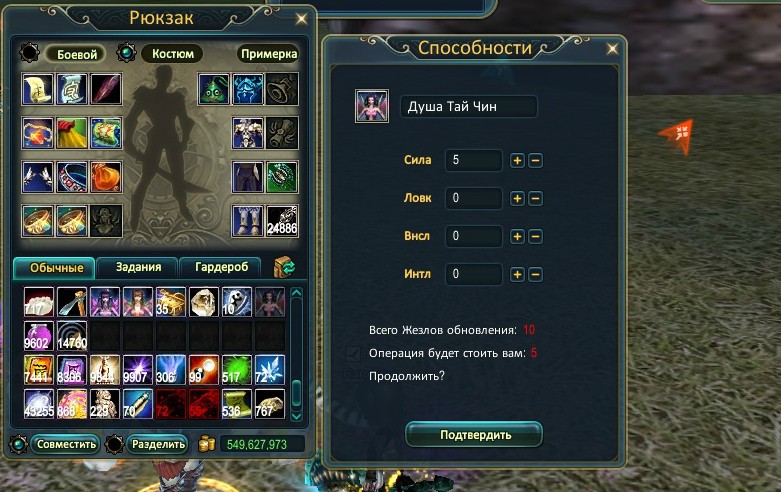Switch to the Задания tab
The image size is (781, 492).
[138, 267]
